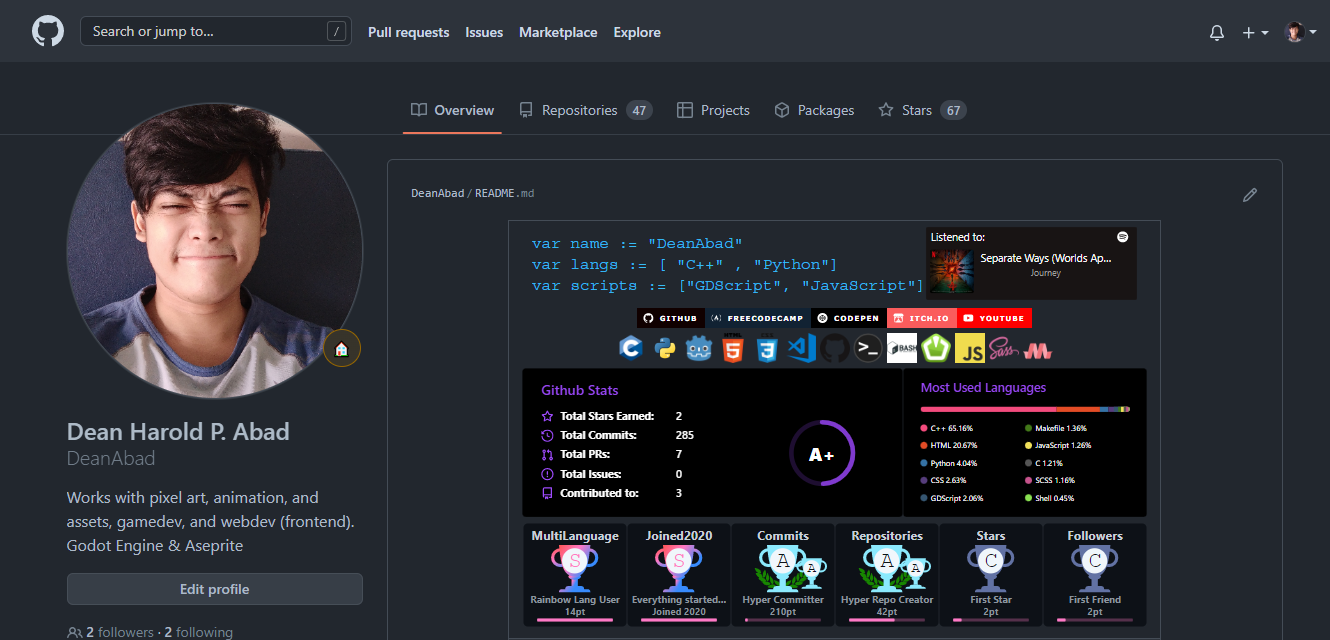Click the Github Stats heading
This screenshot has height=640, width=1330.
tap(580, 390)
